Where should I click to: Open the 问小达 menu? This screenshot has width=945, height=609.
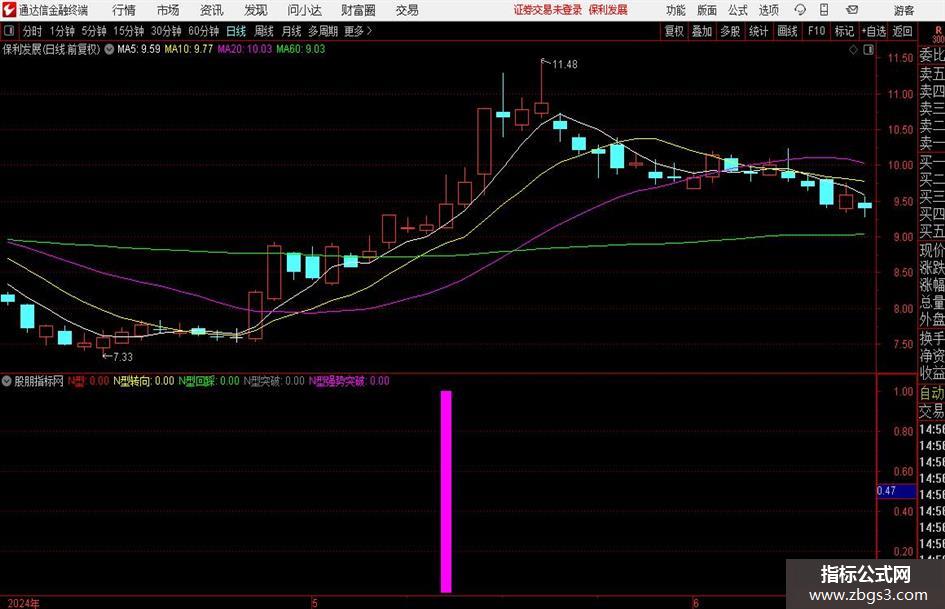pos(304,10)
